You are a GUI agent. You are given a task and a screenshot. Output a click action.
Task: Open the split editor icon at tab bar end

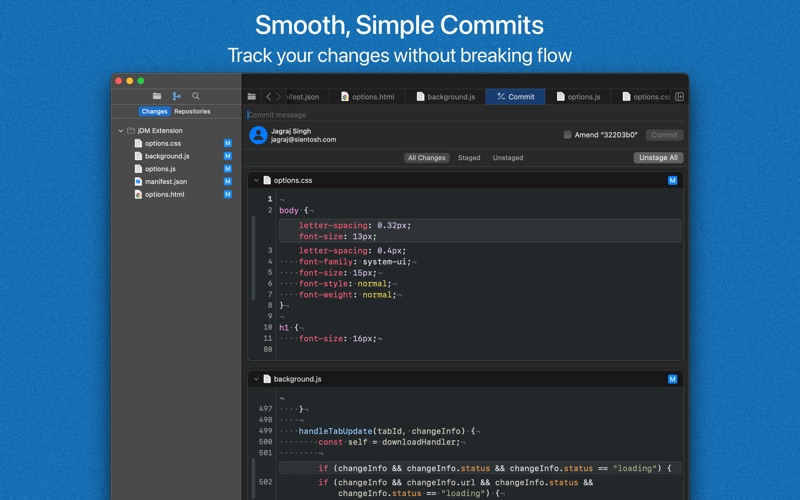click(x=679, y=96)
